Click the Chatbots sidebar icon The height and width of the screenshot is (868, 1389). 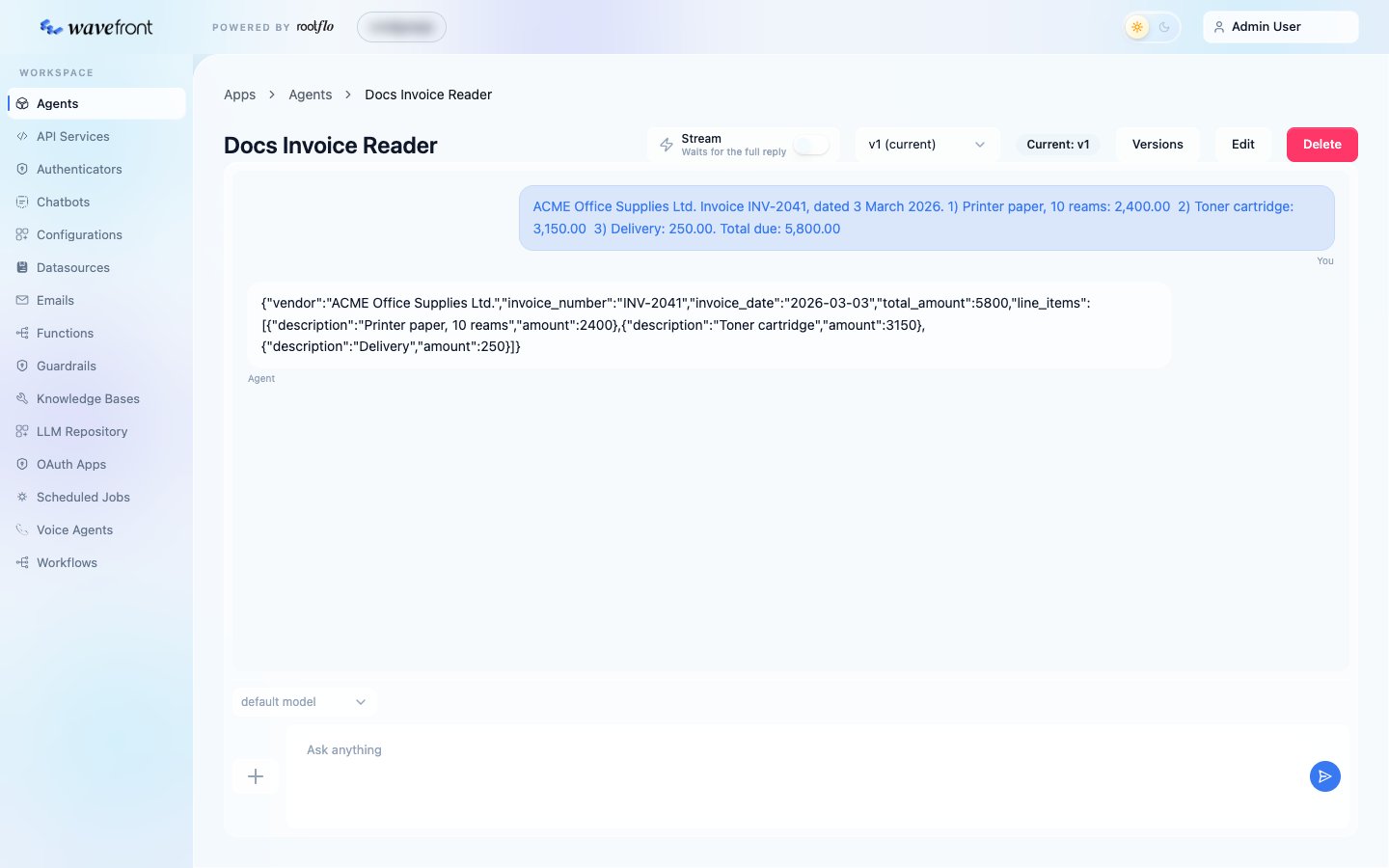click(x=22, y=202)
